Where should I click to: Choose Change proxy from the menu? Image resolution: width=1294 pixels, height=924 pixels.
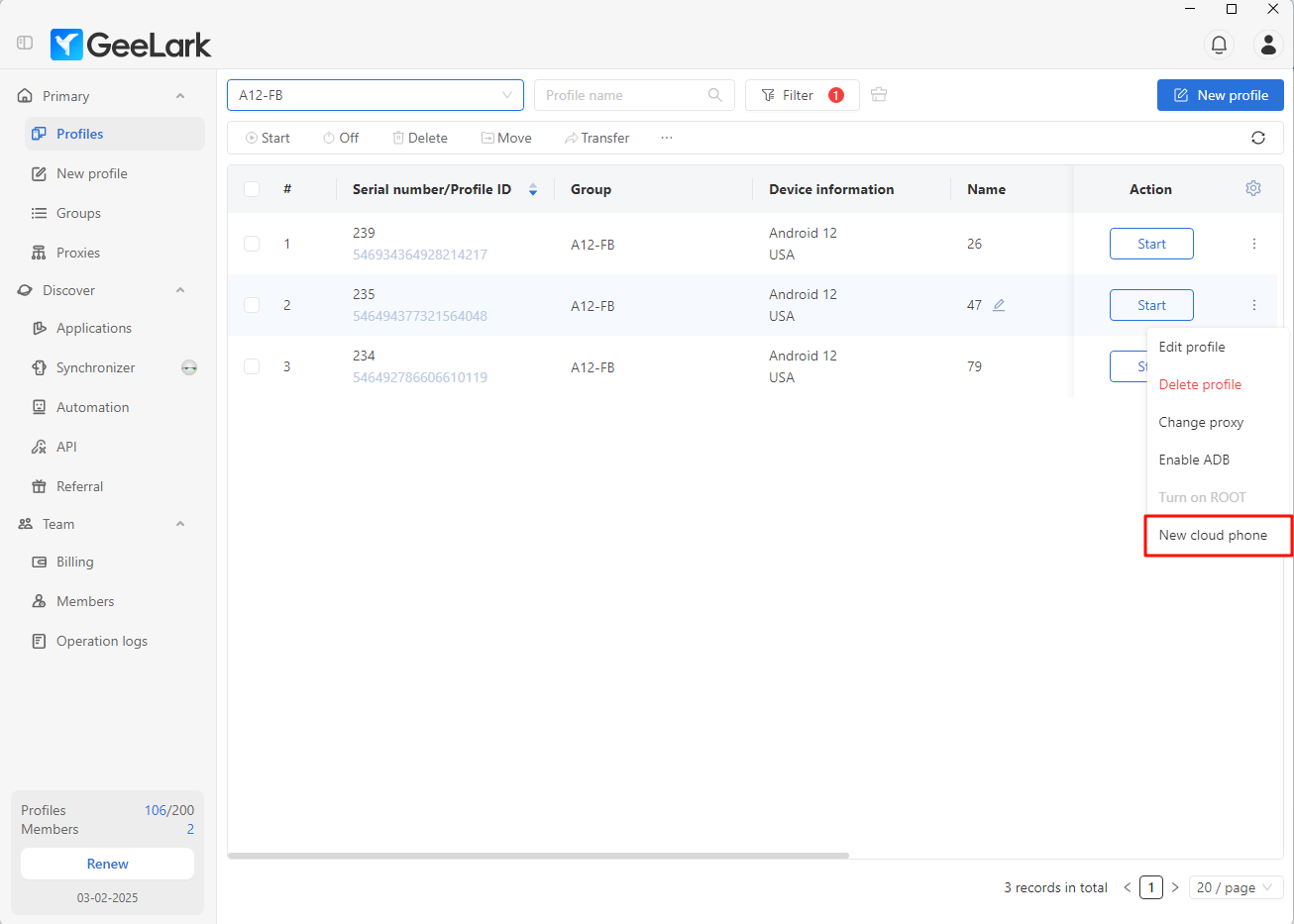tap(1218, 422)
